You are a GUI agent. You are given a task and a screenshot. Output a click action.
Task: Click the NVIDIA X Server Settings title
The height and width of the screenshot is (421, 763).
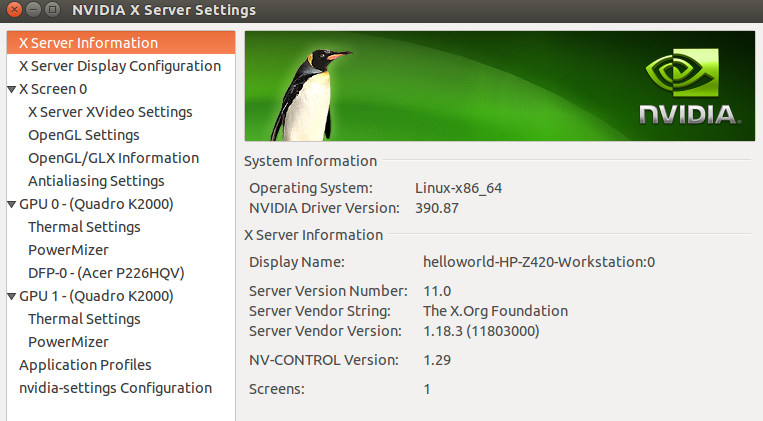[x=164, y=10]
